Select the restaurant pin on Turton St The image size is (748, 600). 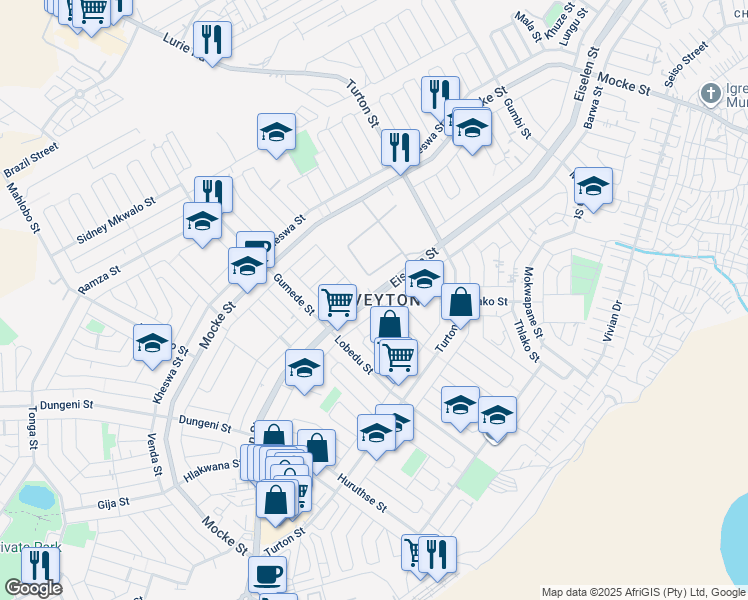point(400,147)
